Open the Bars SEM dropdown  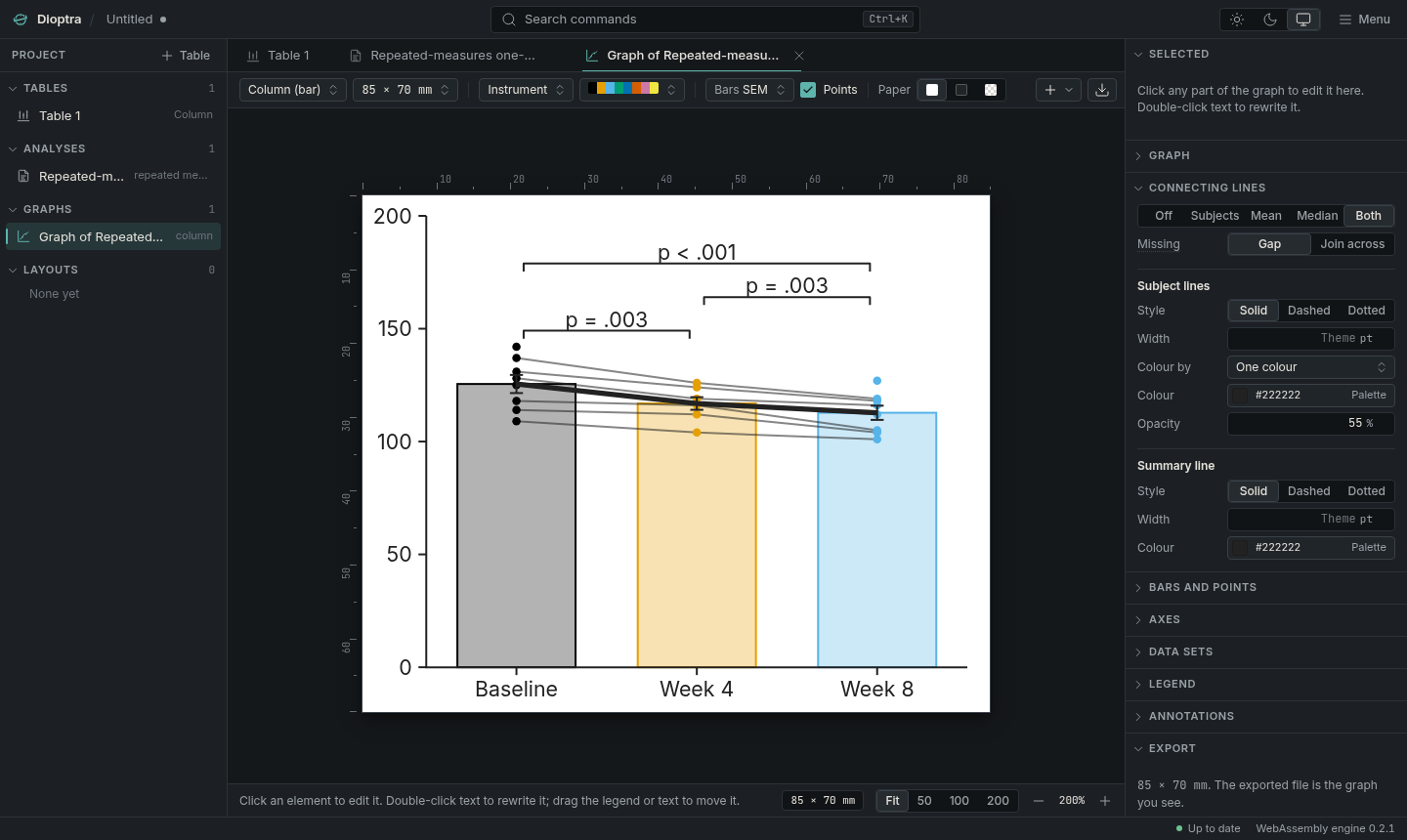749,90
